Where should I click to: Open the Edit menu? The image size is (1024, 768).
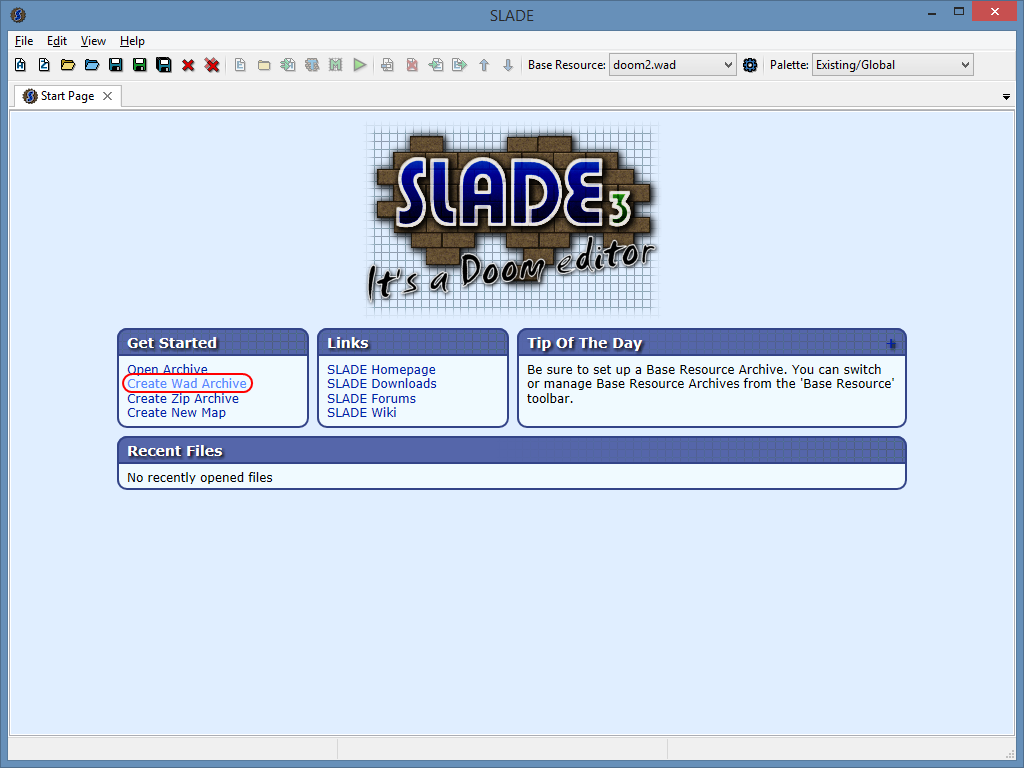57,40
